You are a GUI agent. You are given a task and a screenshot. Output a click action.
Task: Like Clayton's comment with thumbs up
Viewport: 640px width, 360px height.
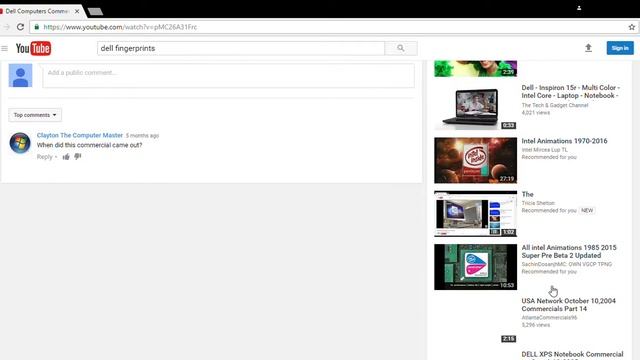[x=66, y=157]
